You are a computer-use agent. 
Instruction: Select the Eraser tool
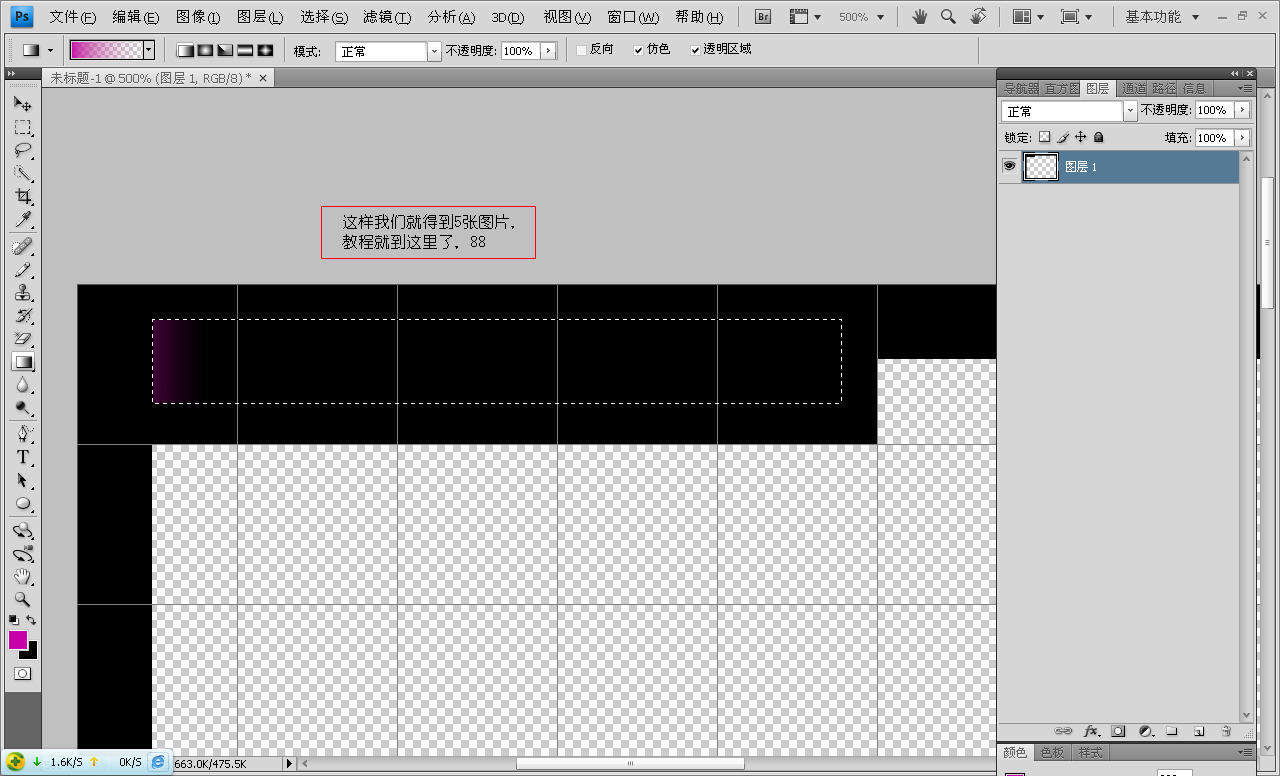(x=23, y=339)
